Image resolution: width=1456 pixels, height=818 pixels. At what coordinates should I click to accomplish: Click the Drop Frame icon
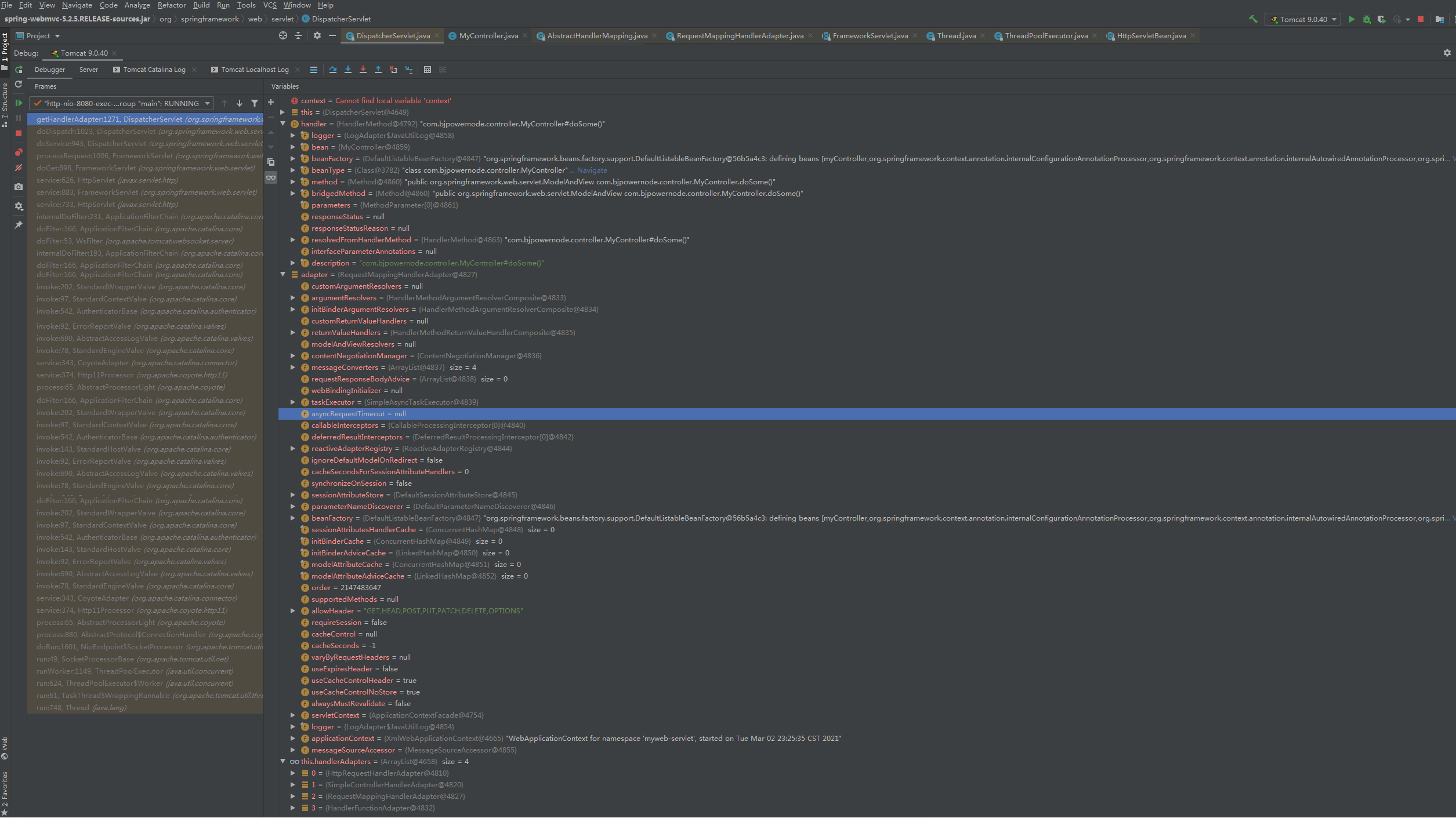[x=393, y=70]
